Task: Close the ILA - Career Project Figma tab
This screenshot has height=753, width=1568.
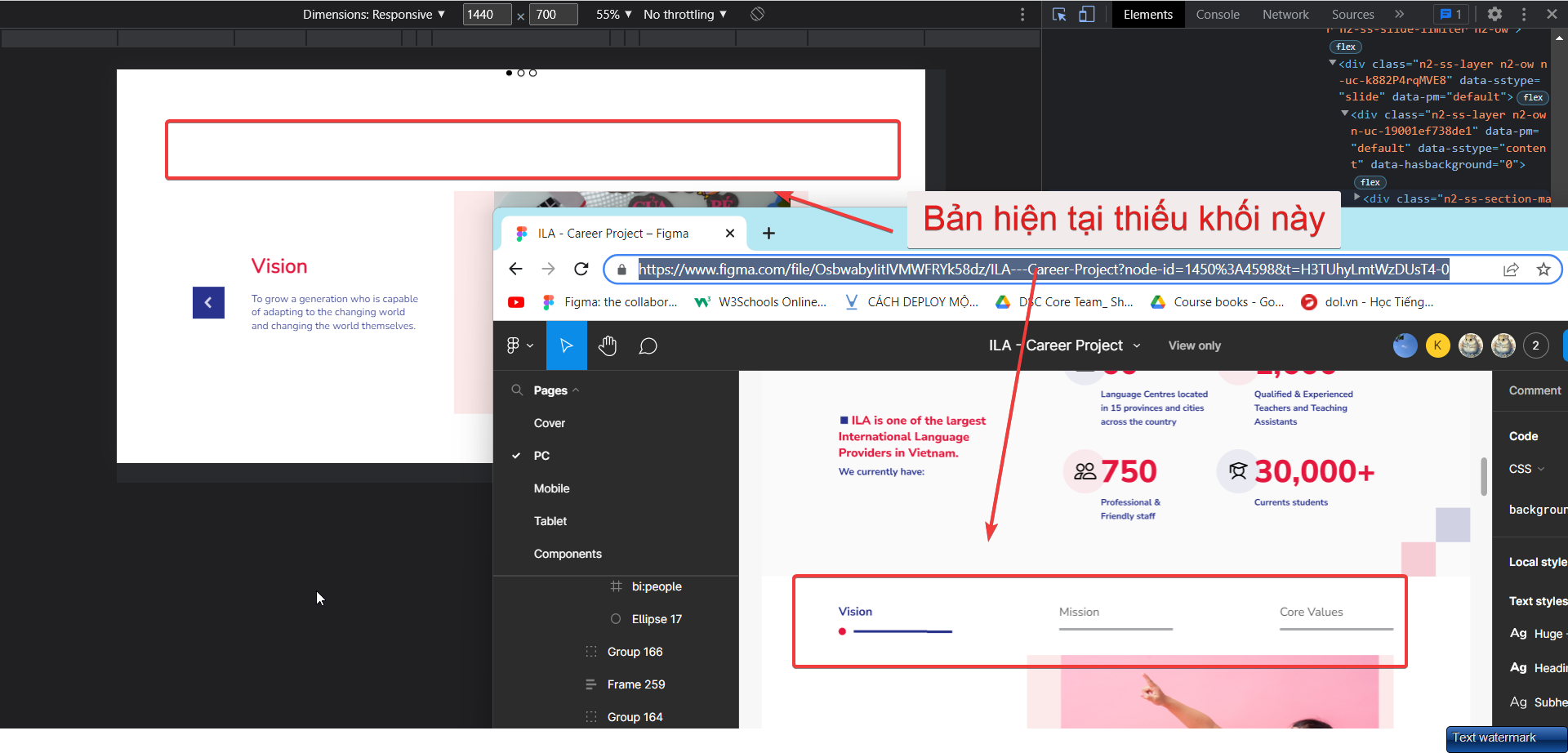Action: point(730,234)
